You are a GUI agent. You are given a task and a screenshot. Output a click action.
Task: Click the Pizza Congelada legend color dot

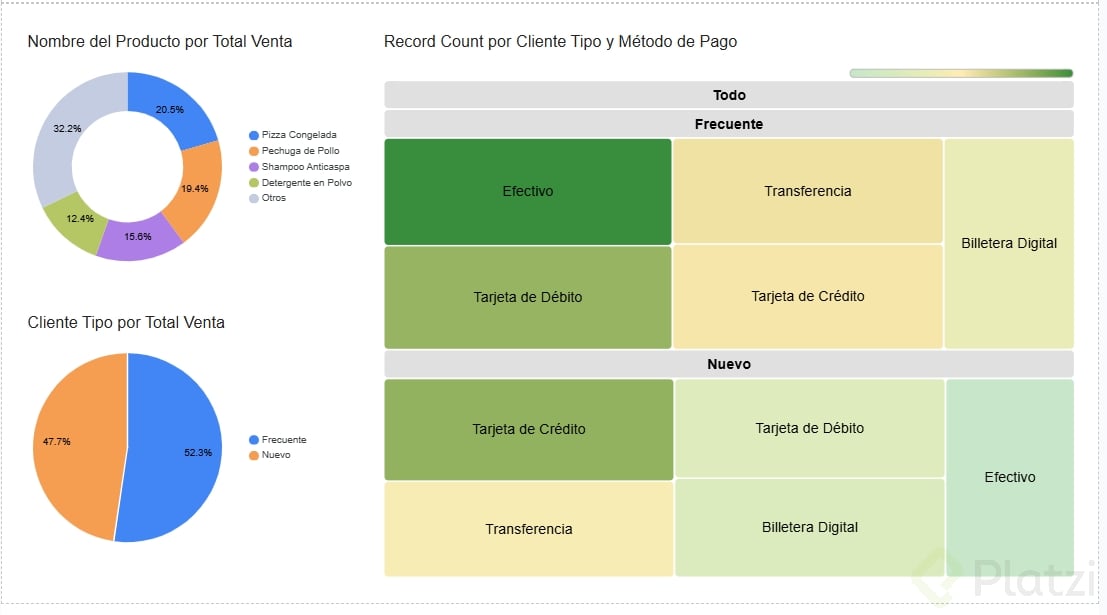254,135
